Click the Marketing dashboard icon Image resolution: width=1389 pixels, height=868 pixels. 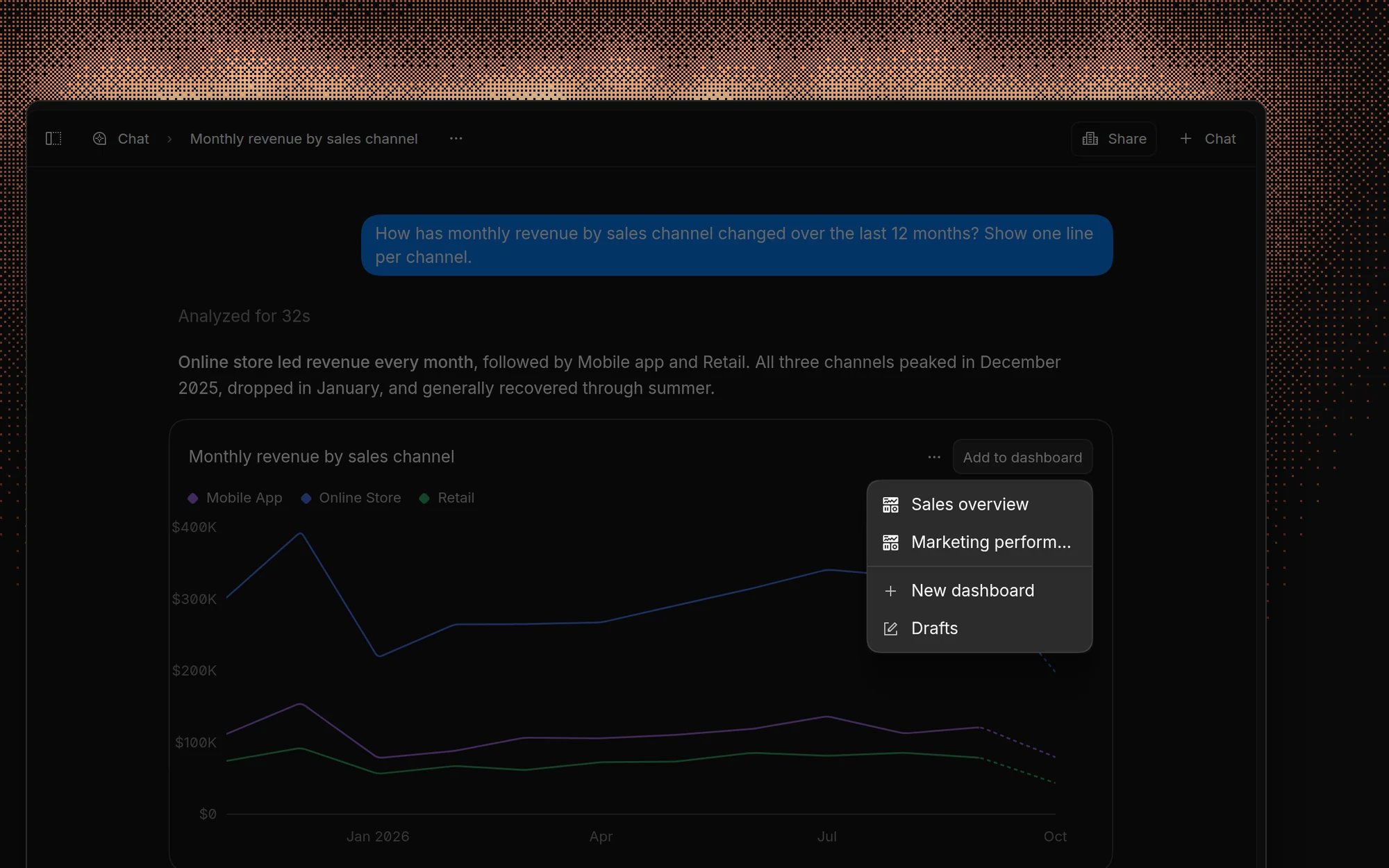tap(890, 542)
